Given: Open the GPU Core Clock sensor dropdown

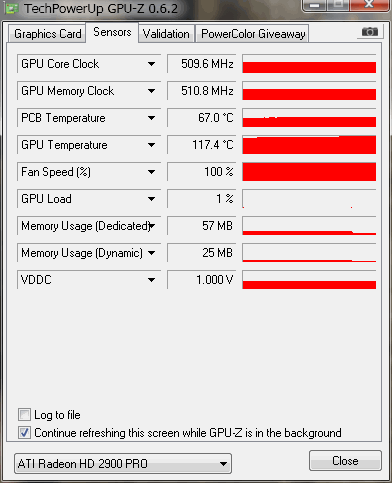Looking at the screenshot, I should point(151,64).
